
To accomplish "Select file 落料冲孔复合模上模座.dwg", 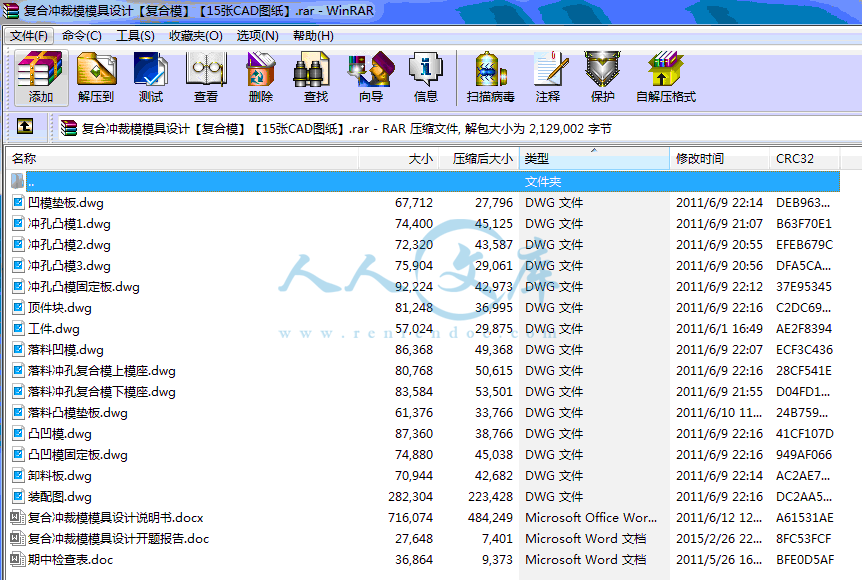I will [x=102, y=371].
